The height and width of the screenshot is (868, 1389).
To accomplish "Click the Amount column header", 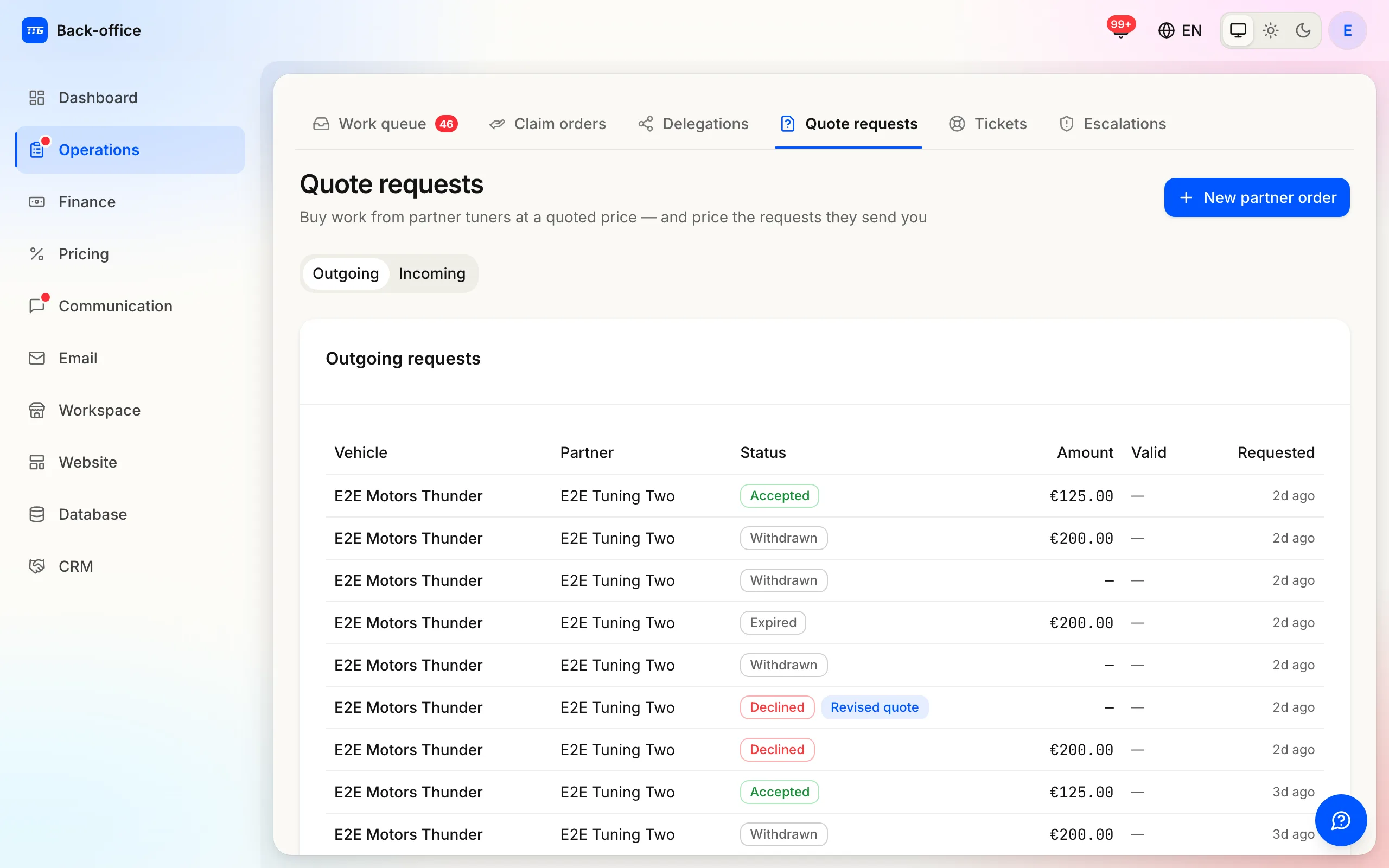I will [x=1085, y=452].
